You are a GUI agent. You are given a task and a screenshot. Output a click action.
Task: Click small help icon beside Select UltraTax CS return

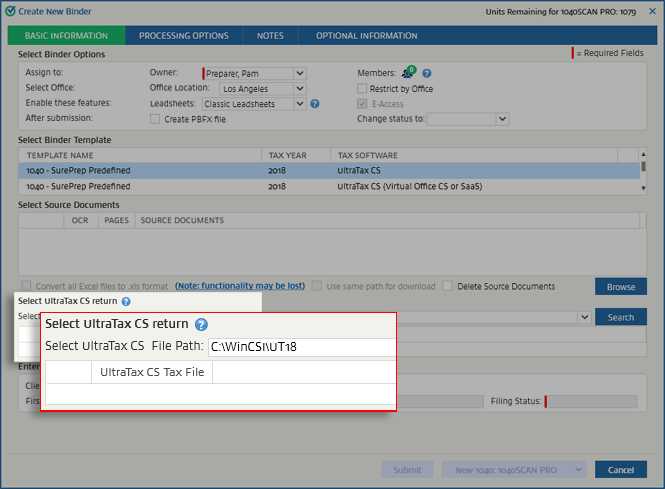(126, 300)
